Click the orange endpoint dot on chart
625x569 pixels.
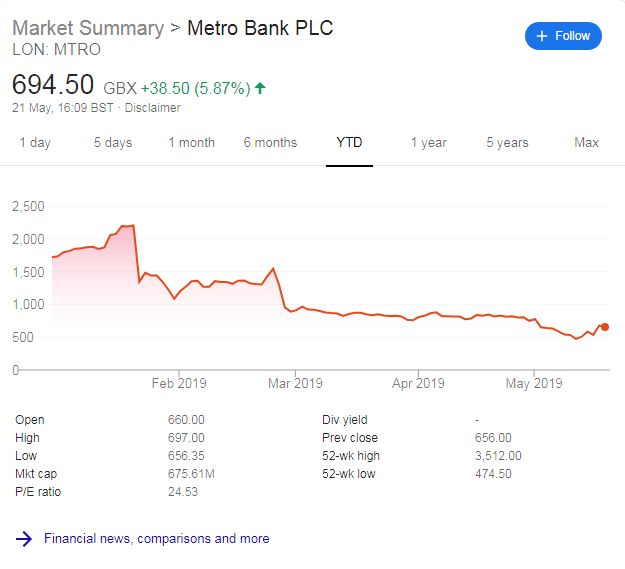(605, 327)
